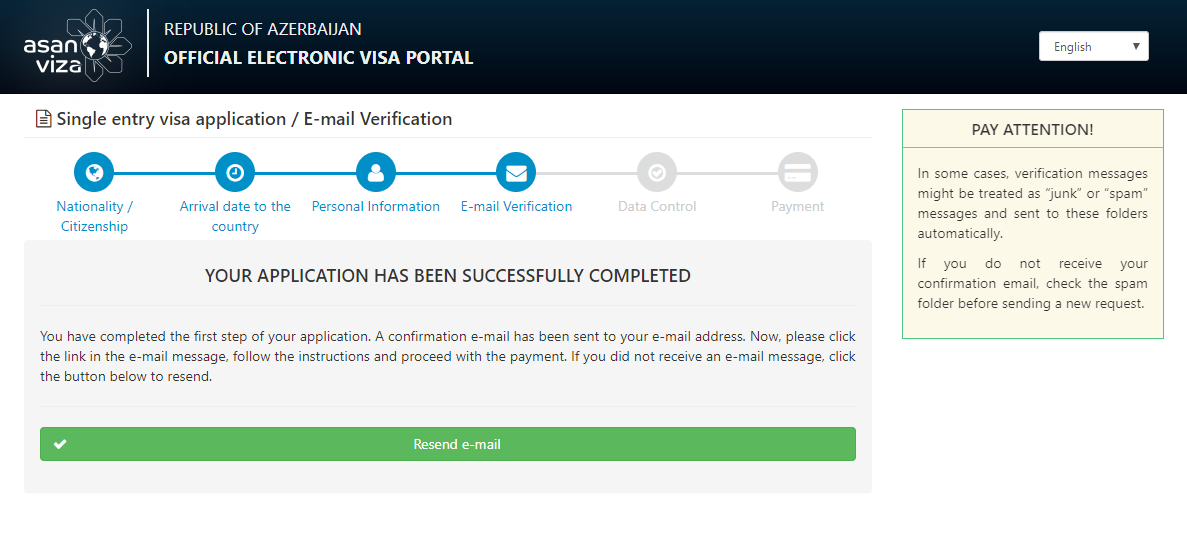Select the Personal Information person icon
Screen dimensions: 1187x546
(x=375, y=173)
